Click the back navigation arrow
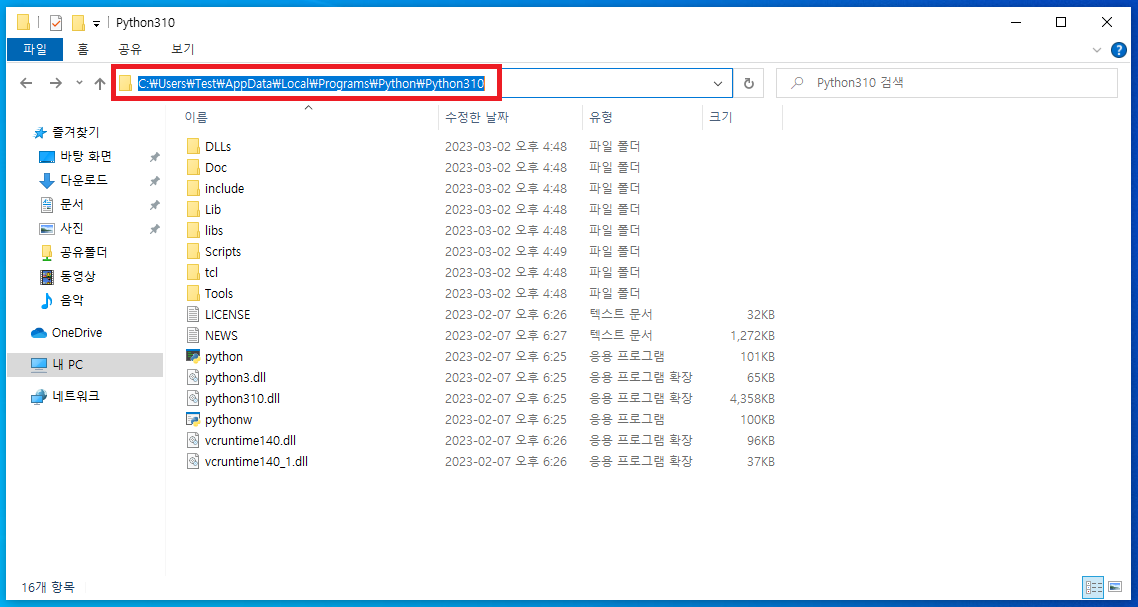1138x607 pixels. (x=27, y=83)
